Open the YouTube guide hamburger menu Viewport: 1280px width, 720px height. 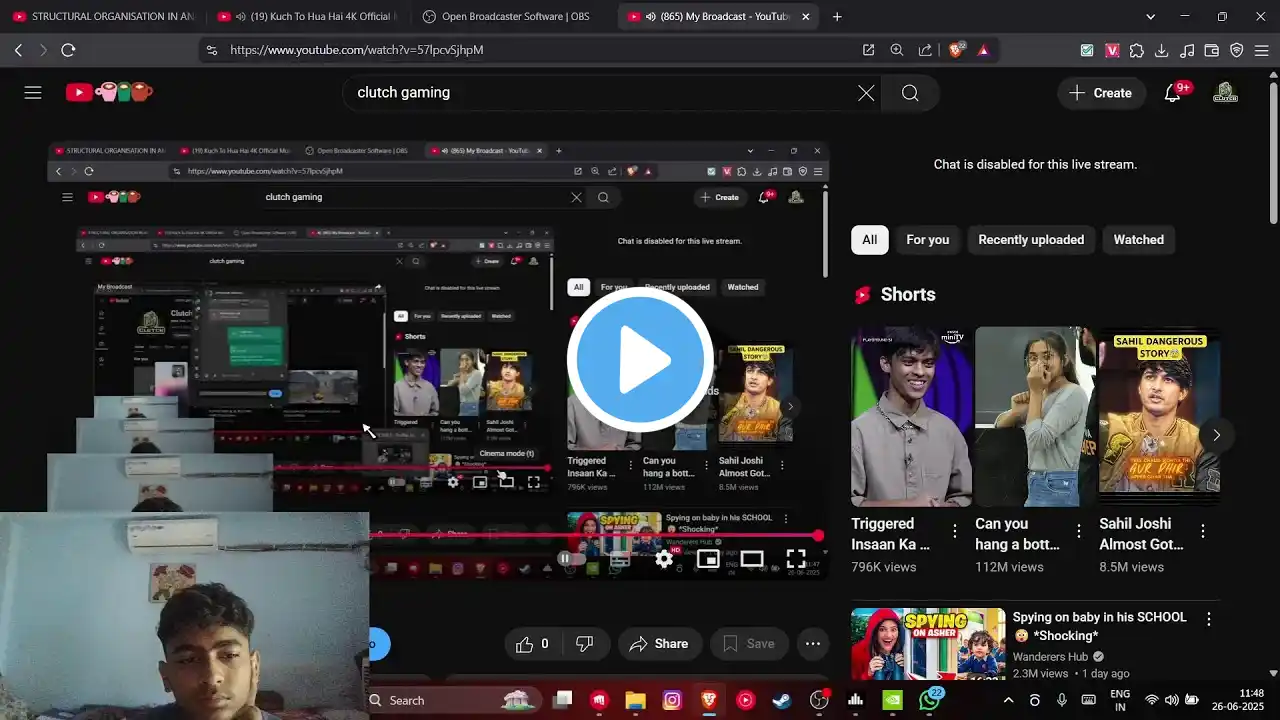pyautogui.click(x=33, y=93)
